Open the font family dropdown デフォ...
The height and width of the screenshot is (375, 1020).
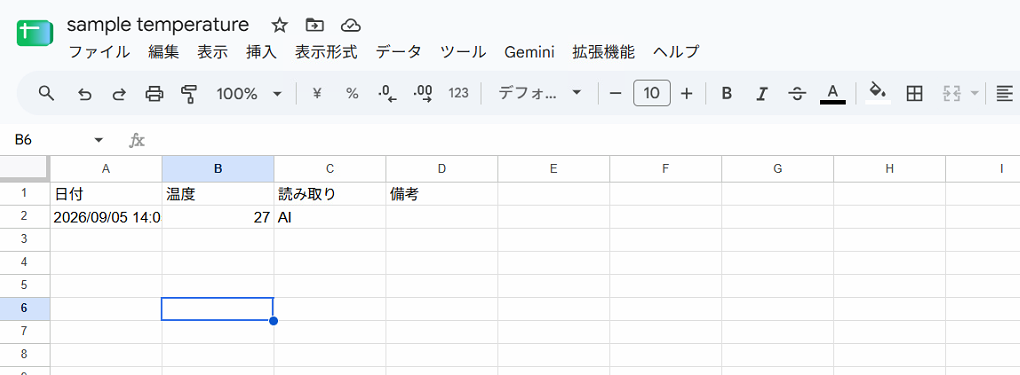pos(539,94)
